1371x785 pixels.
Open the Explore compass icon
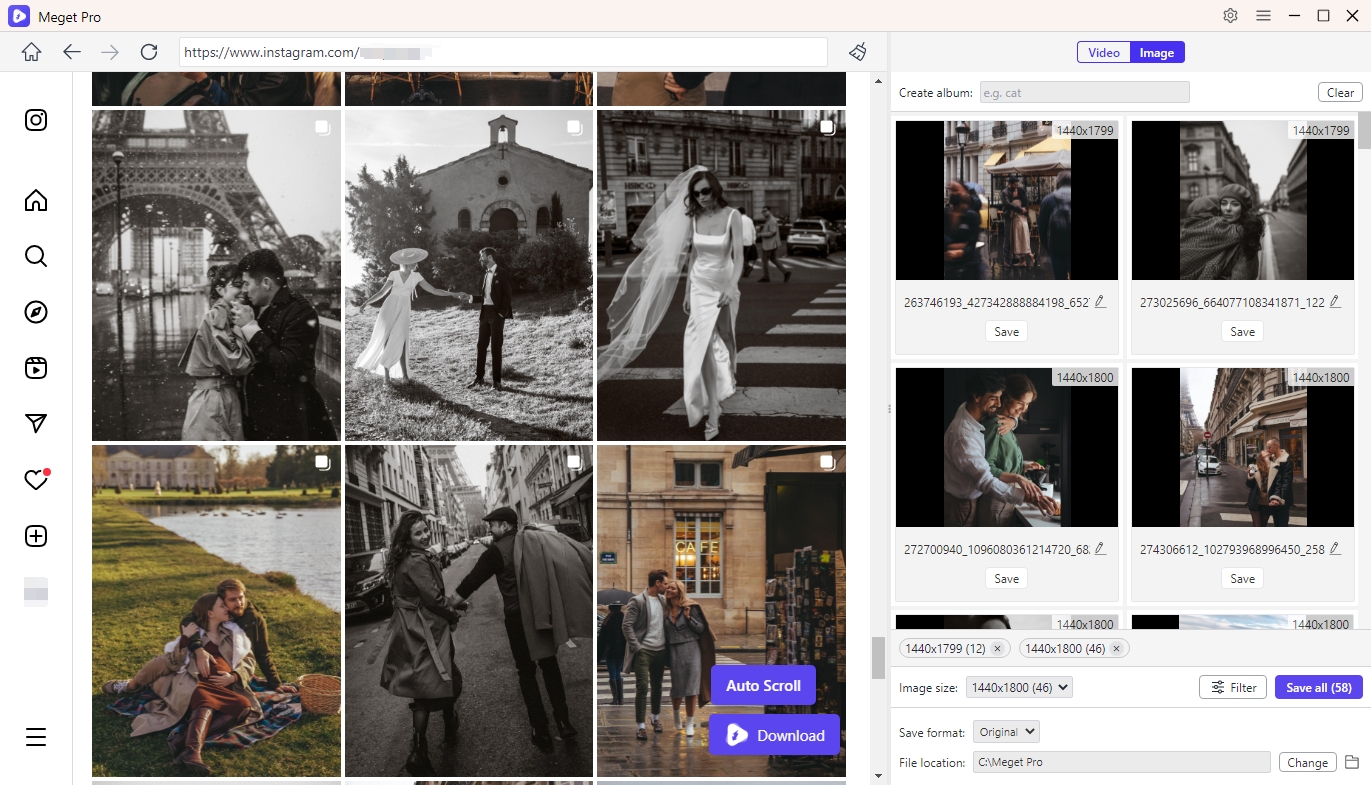click(x=36, y=312)
